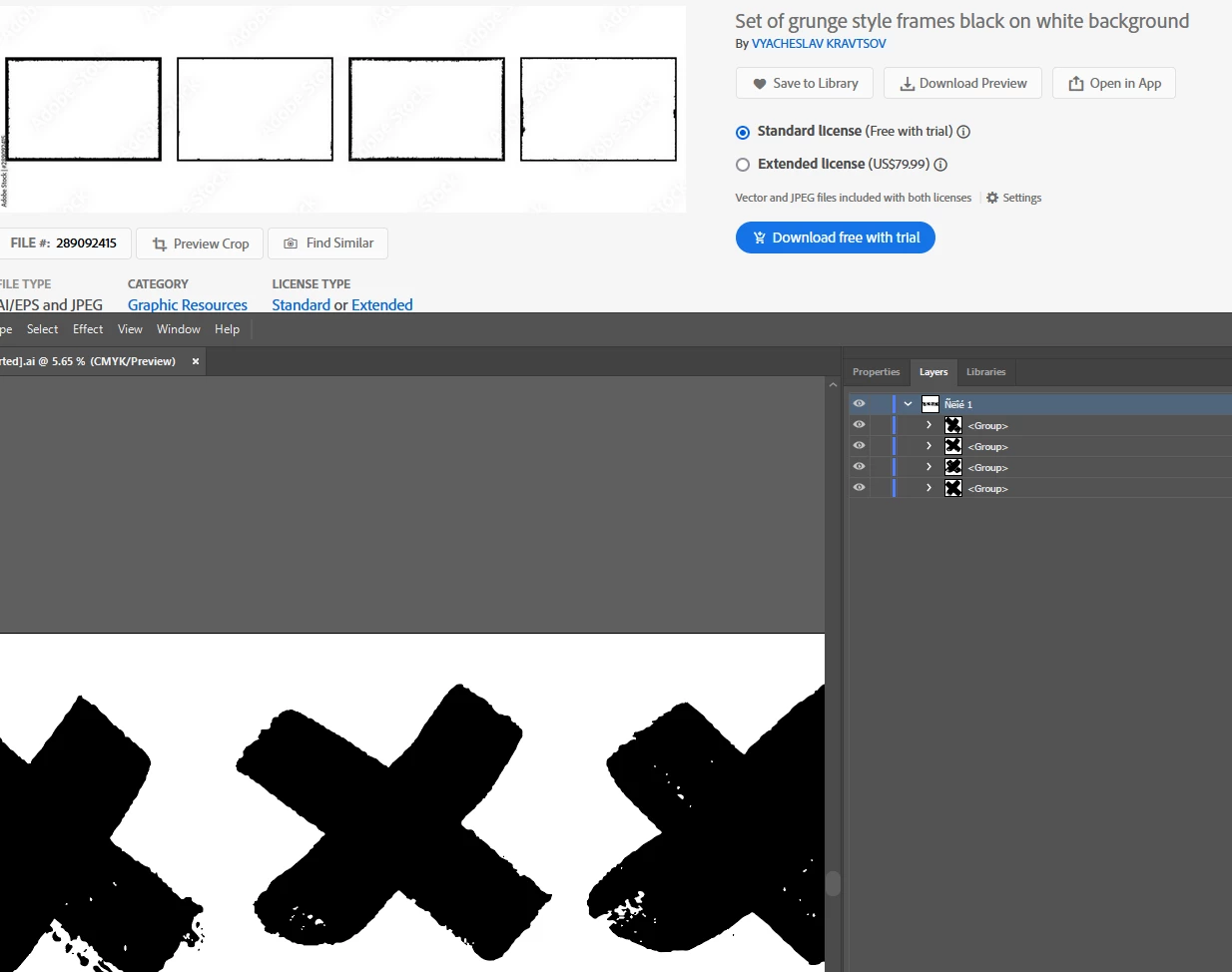Viewport: 1232px width, 972px height.
Task: Click the Settings gear icon
Action: pyautogui.click(x=992, y=198)
